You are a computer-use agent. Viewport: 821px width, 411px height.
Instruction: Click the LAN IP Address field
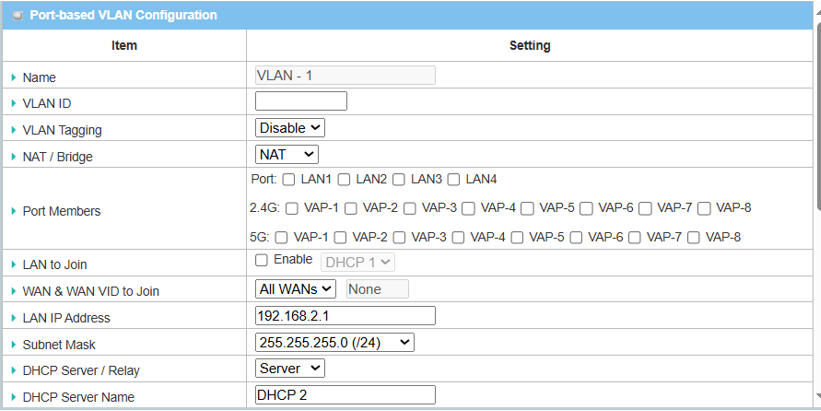click(346, 316)
